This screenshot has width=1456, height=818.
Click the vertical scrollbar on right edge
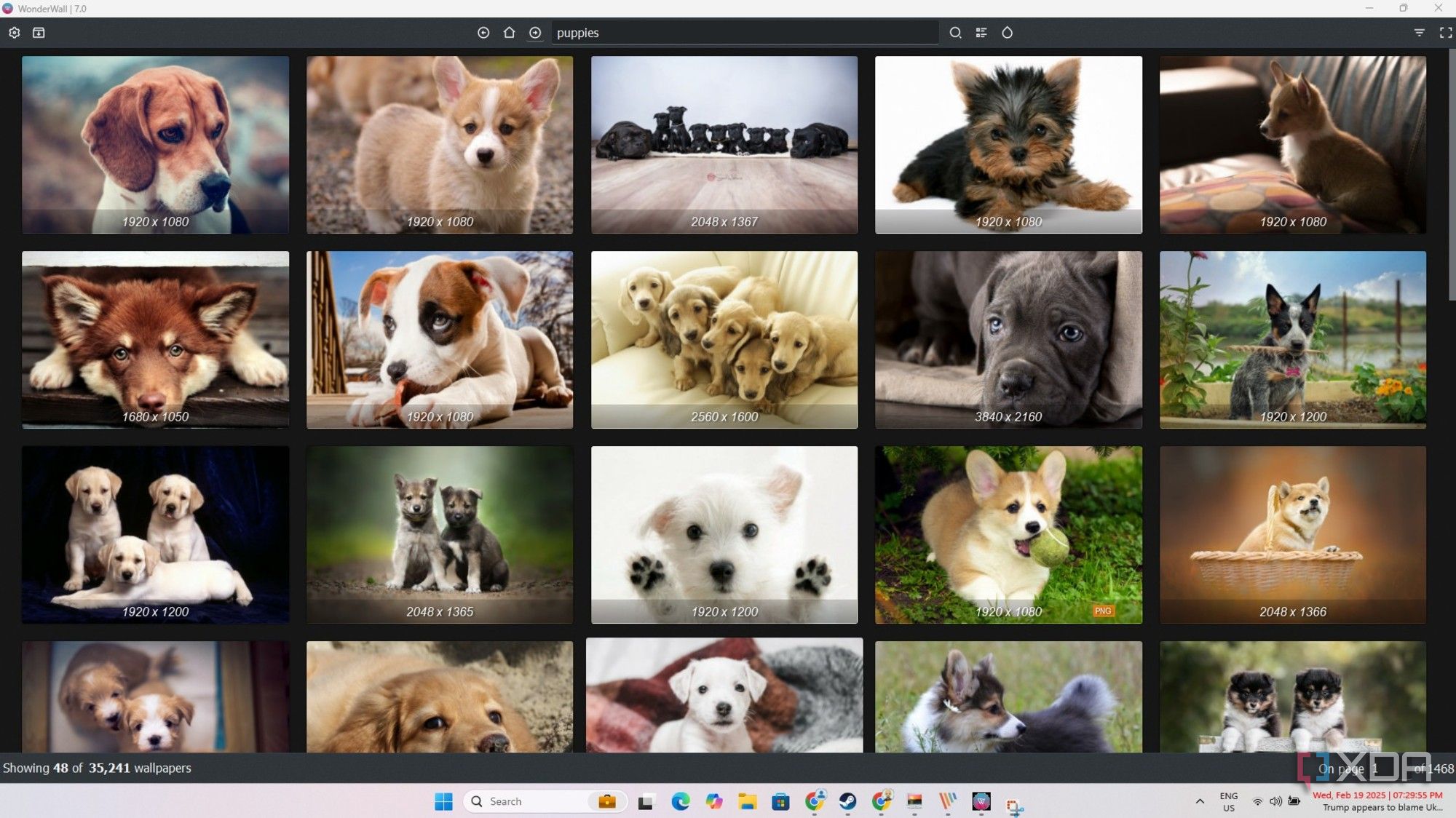coord(1452,175)
